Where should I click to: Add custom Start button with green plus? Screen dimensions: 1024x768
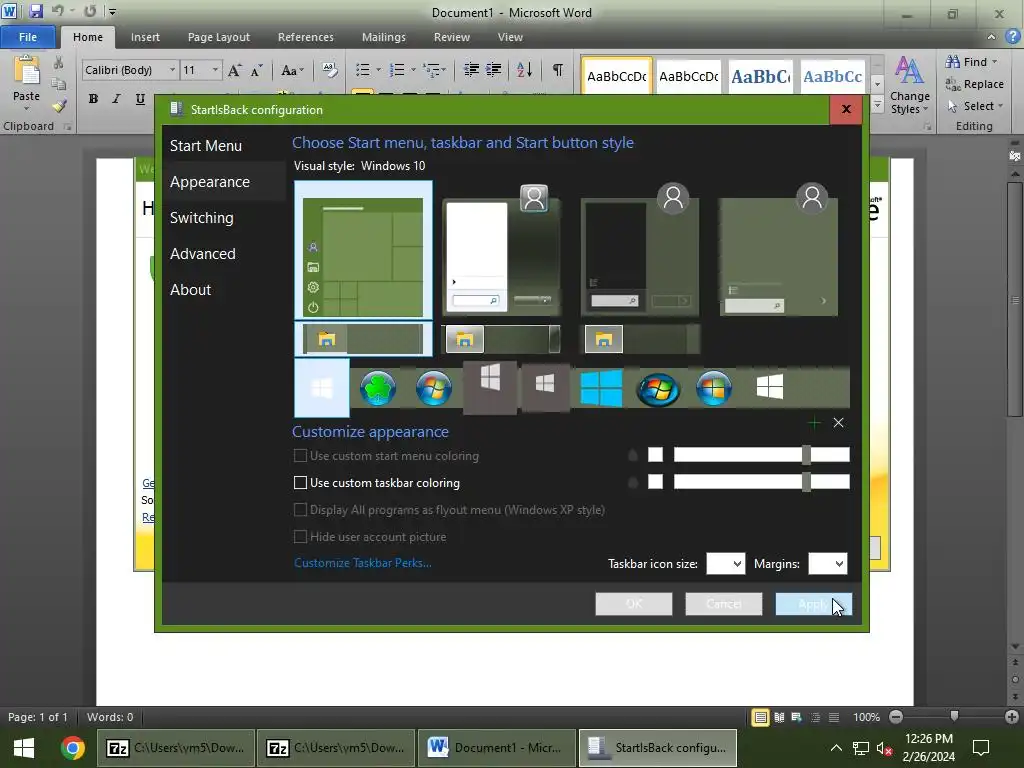(814, 423)
